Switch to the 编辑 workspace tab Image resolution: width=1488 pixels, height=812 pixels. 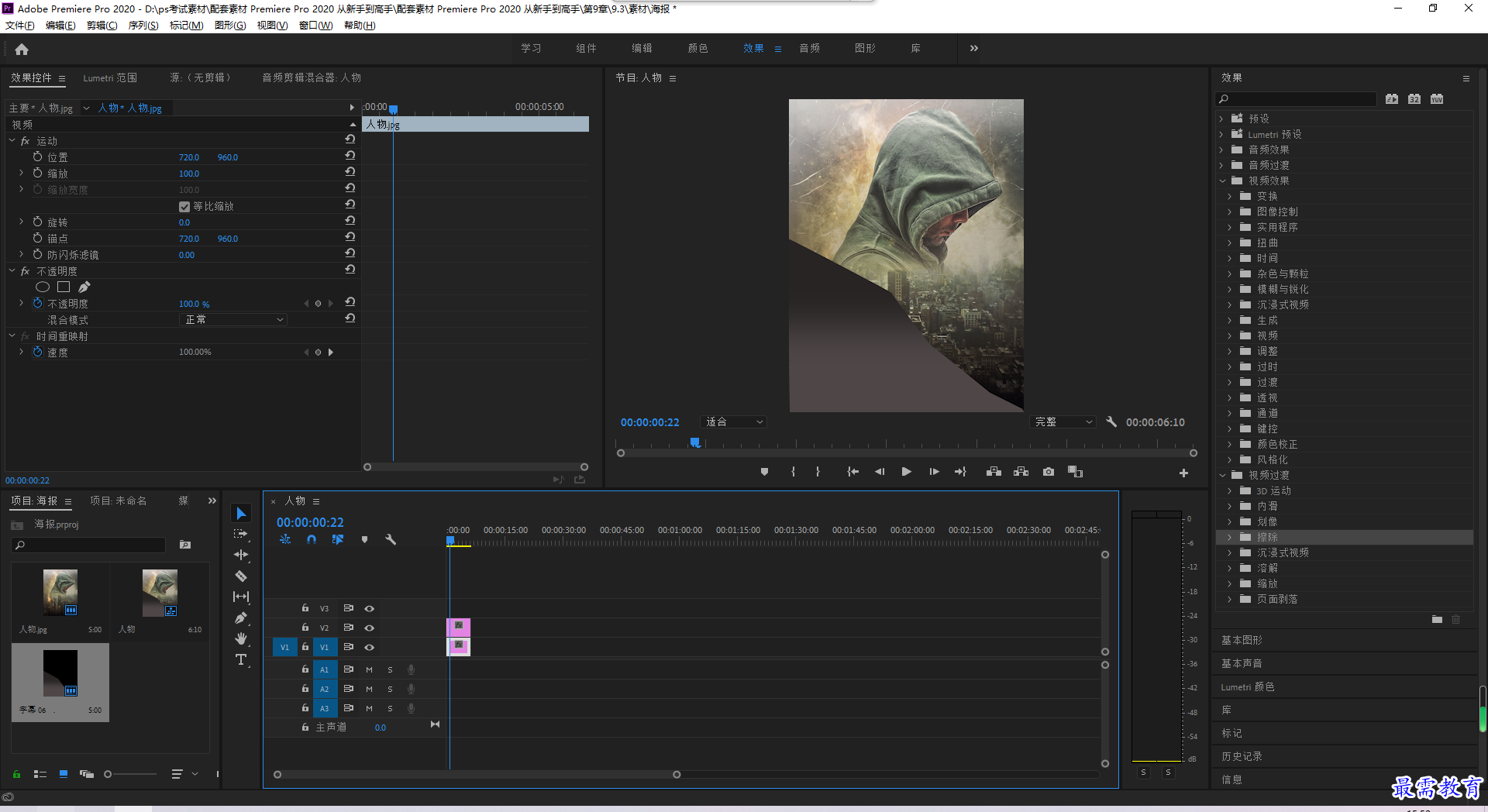click(642, 49)
